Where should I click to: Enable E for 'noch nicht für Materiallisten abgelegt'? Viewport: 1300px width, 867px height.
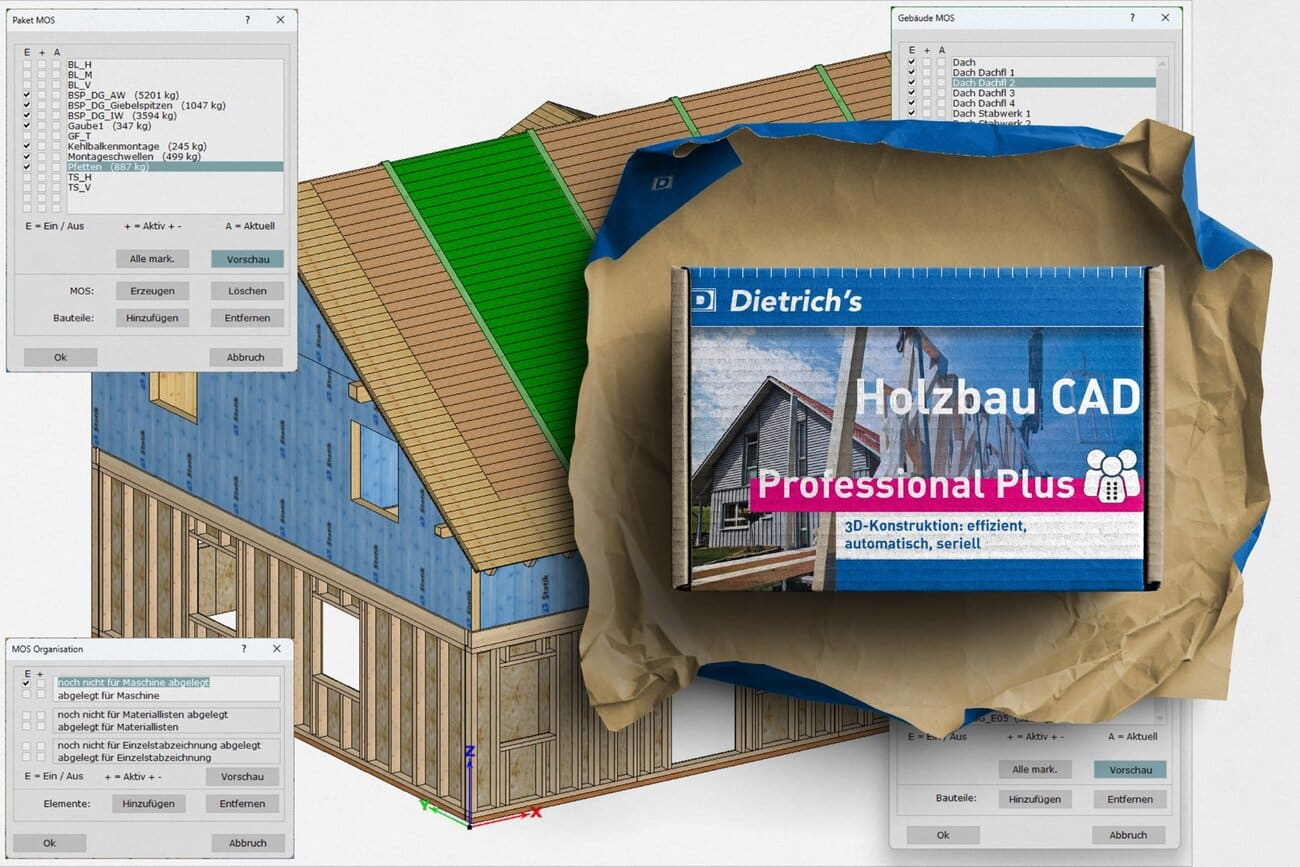pyautogui.click(x=27, y=715)
